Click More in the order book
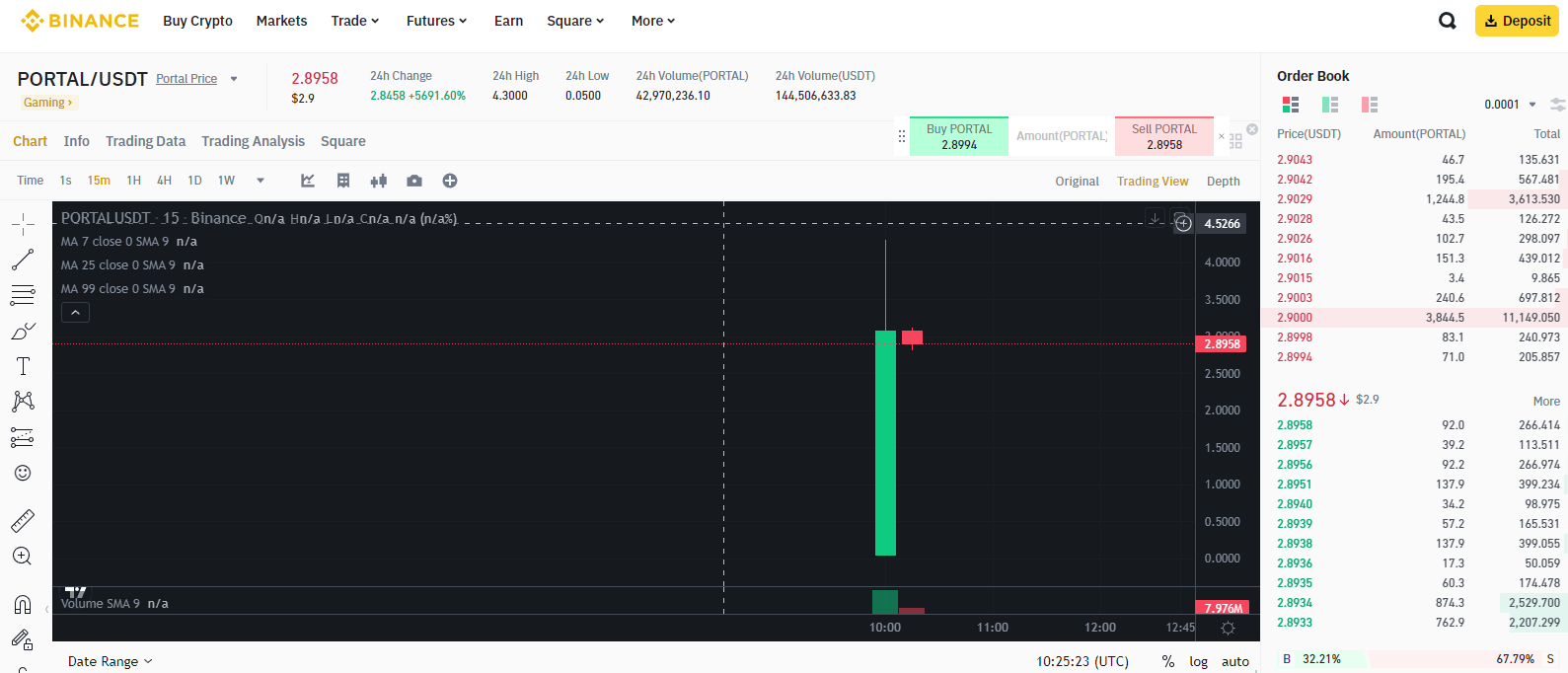This screenshot has height=673, width=1568. coord(1546,402)
